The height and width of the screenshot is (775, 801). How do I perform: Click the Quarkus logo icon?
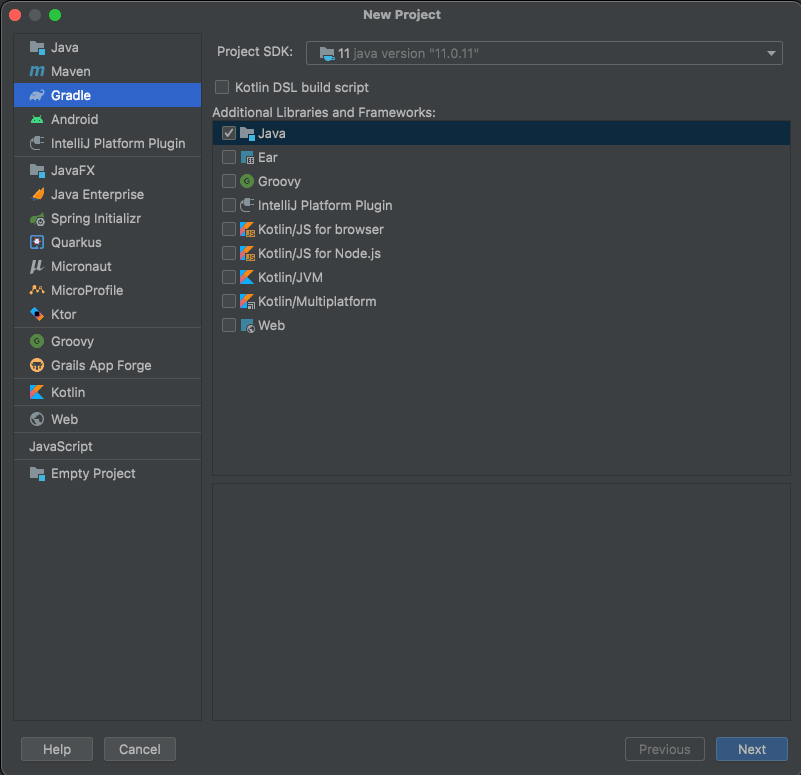point(37,242)
